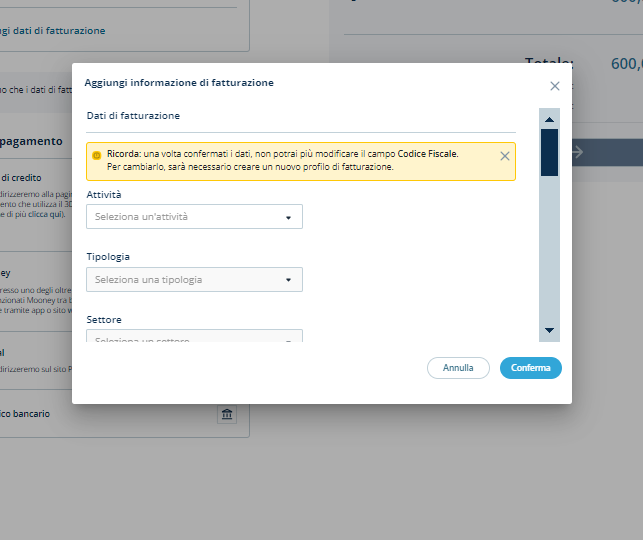Viewport: 643px width, 540px height.
Task: Open the Seleziona un'attività dropdown
Action: (195, 217)
